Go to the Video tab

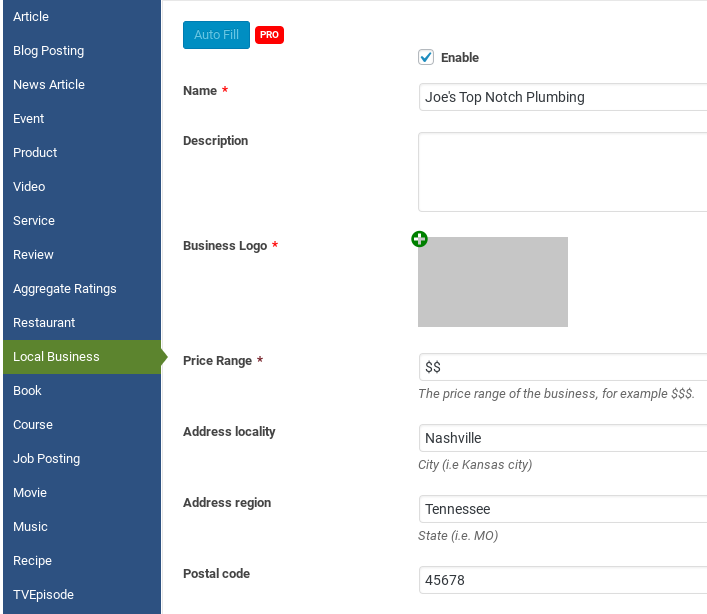pos(82,187)
